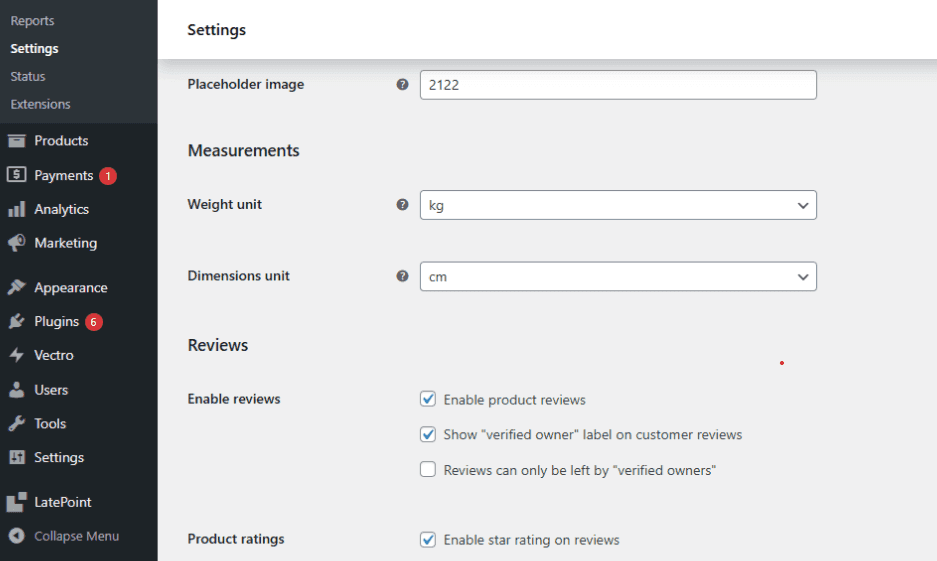
Task: Open the Weight unit kg dropdown
Action: coord(618,205)
